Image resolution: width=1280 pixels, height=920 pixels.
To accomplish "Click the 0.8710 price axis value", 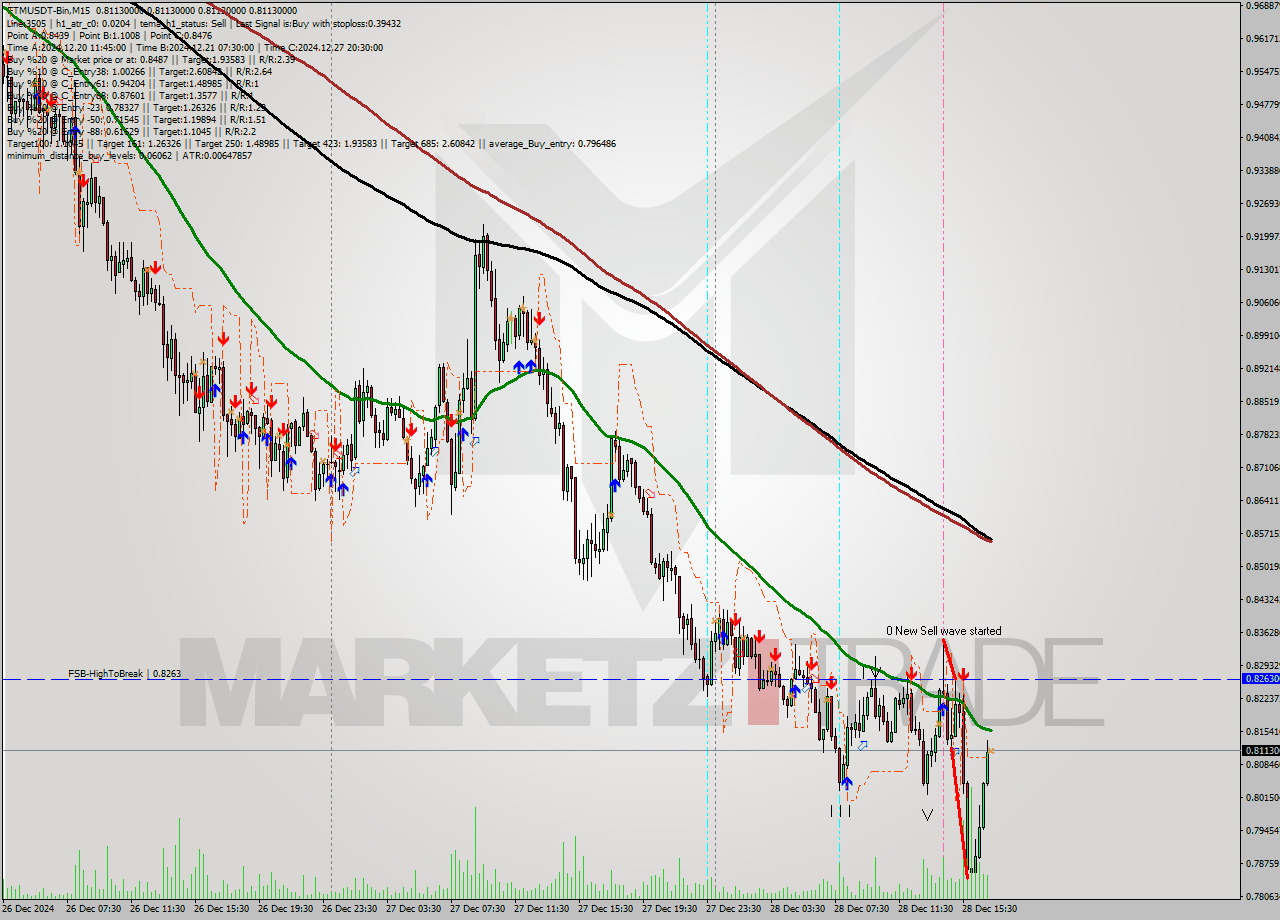I will click(1261, 467).
